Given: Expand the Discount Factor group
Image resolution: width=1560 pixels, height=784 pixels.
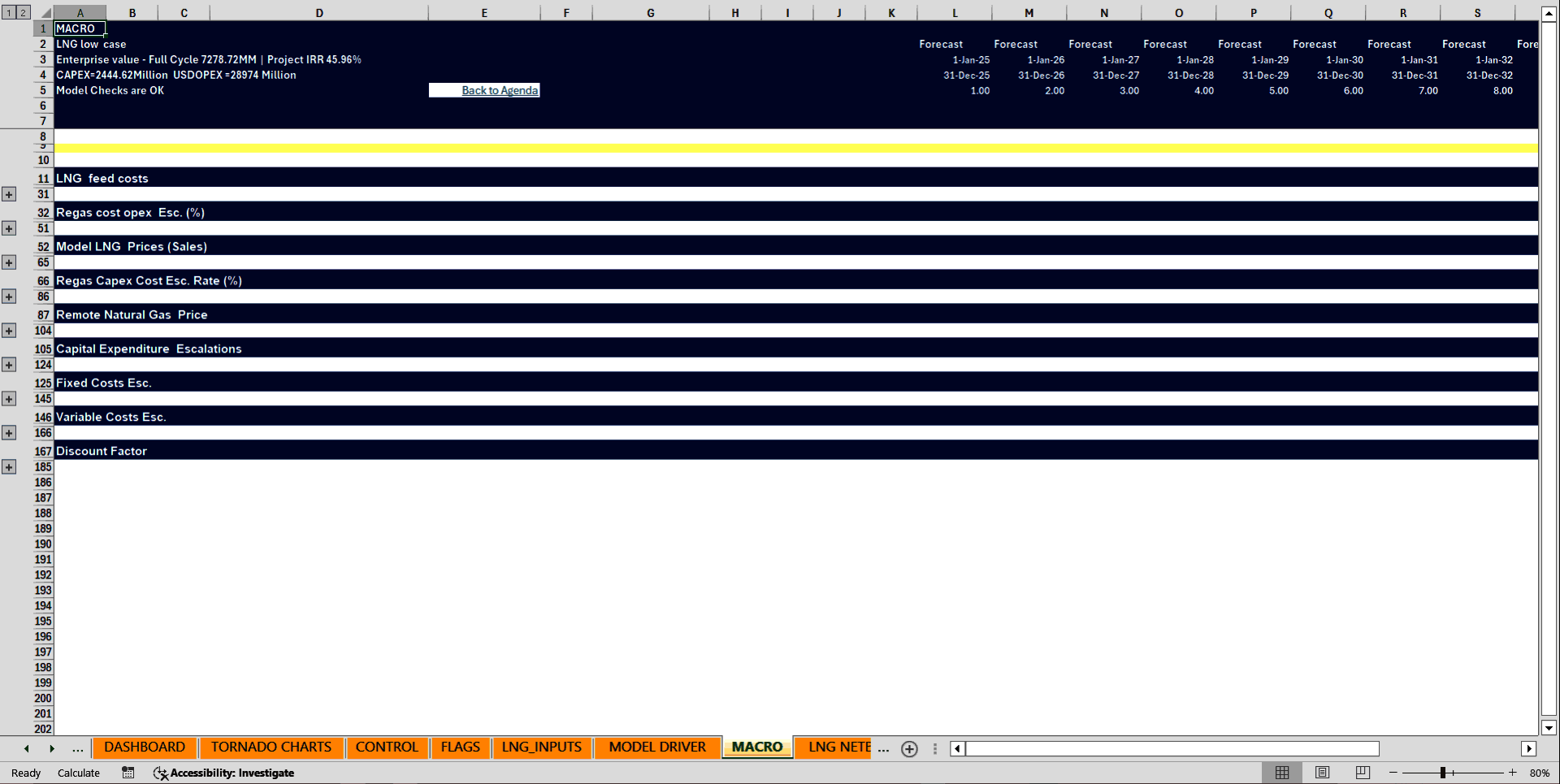Looking at the screenshot, I should [x=9, y=466].
